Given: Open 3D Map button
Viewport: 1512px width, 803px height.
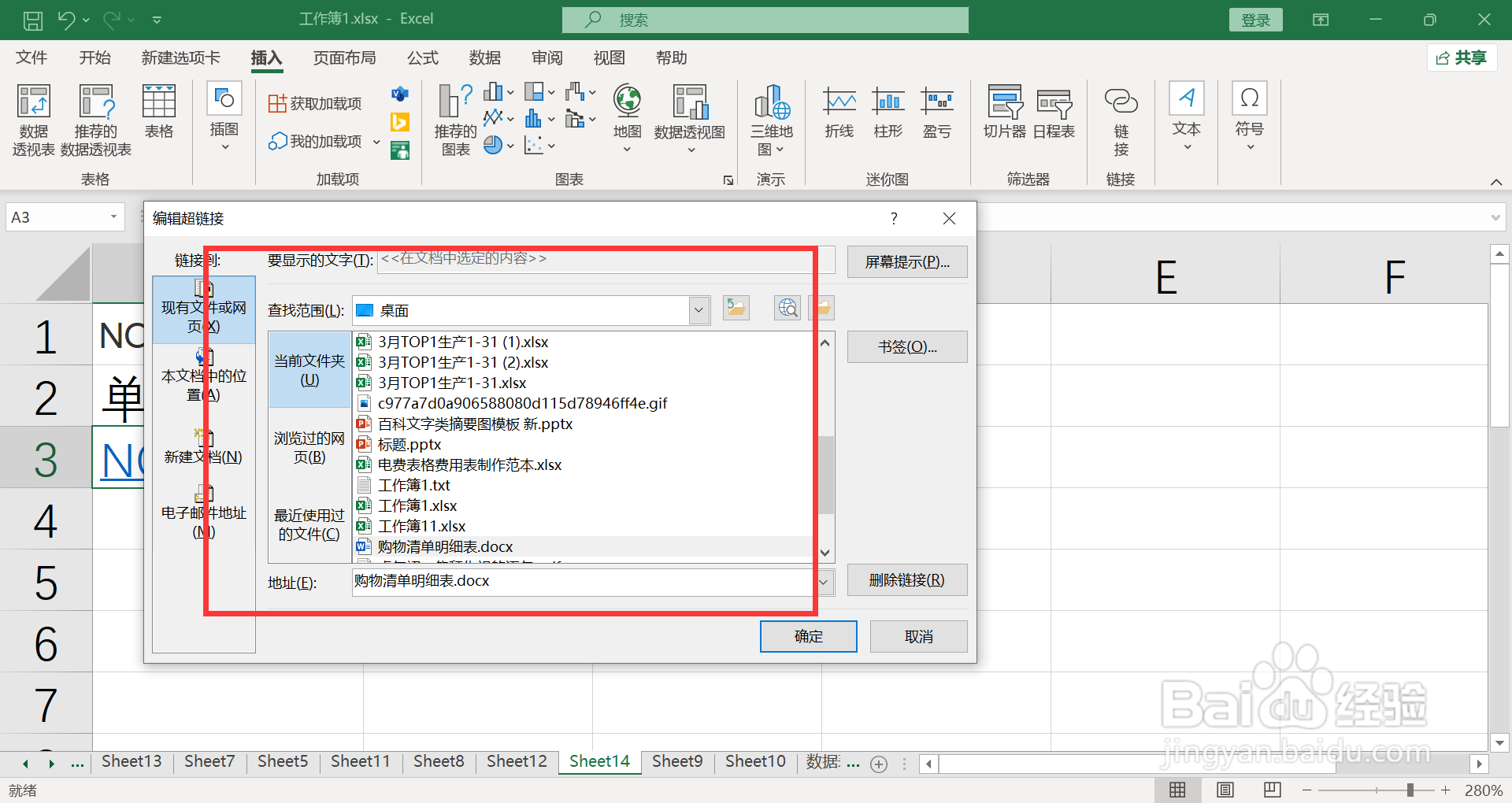Looking at the screenshot, I should (772, 120).
